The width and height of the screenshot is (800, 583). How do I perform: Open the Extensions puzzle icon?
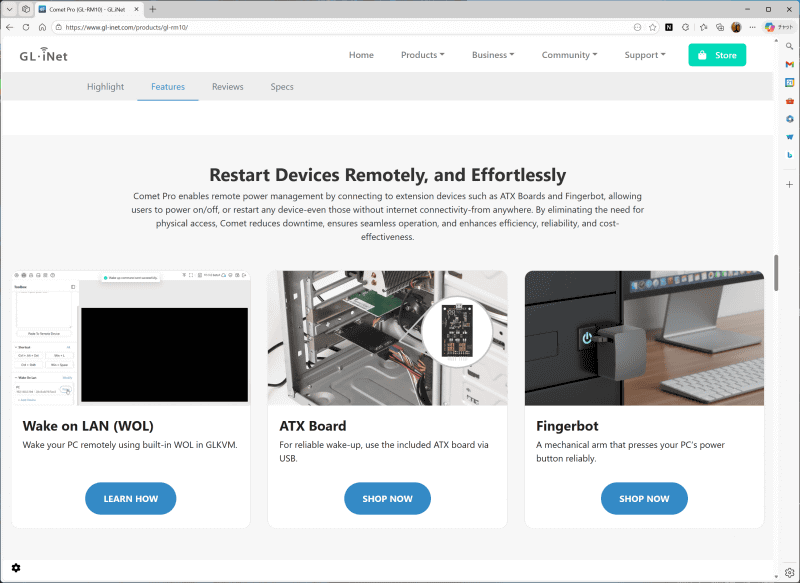[x=685, y=27]
